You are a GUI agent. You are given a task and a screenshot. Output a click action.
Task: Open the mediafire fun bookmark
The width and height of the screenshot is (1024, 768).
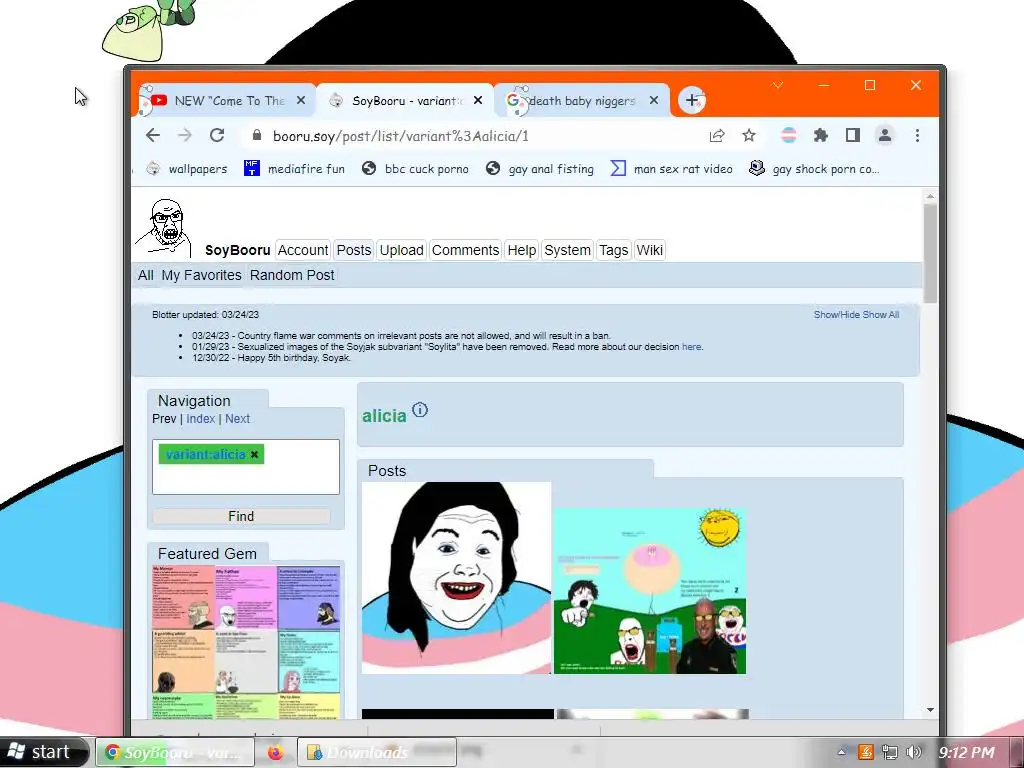(x=294, y=168)
